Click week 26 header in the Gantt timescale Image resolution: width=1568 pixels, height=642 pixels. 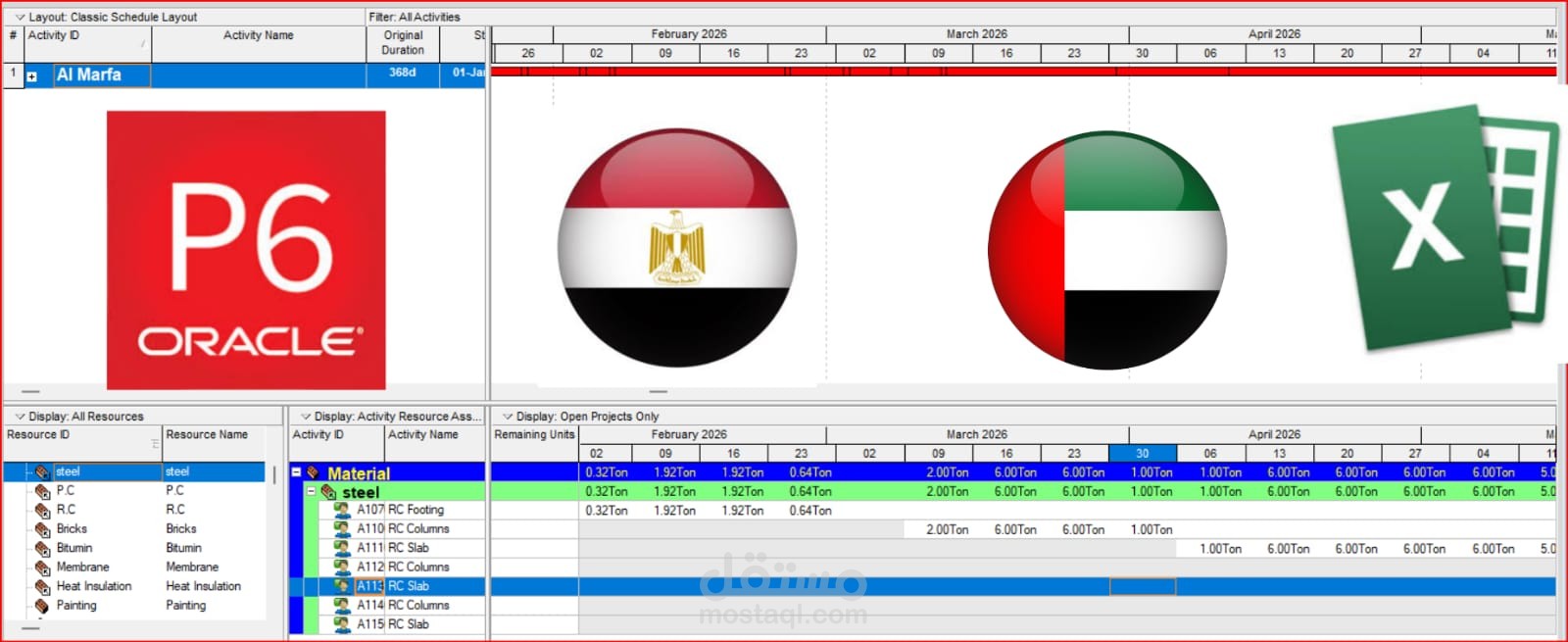(x=528, y=54)
